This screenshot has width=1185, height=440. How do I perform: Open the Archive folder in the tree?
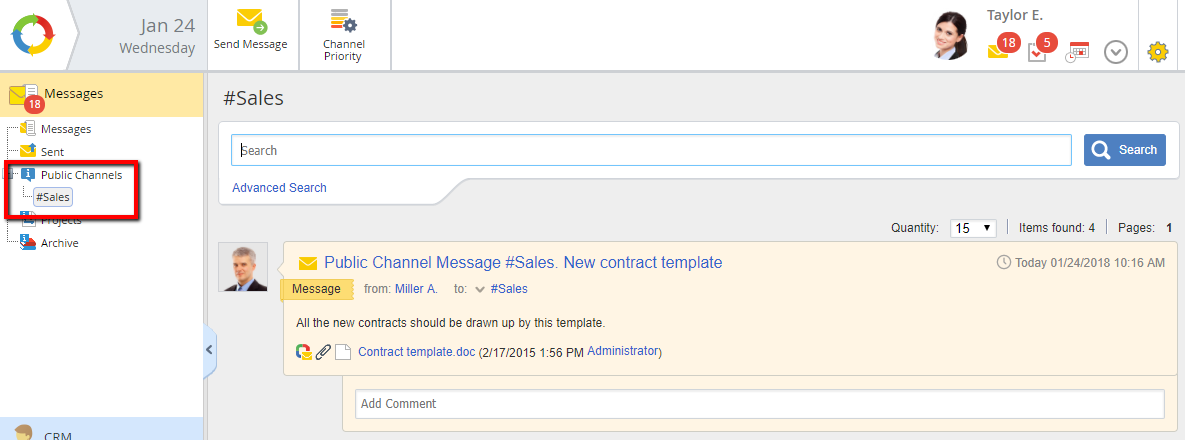point(59,243)
